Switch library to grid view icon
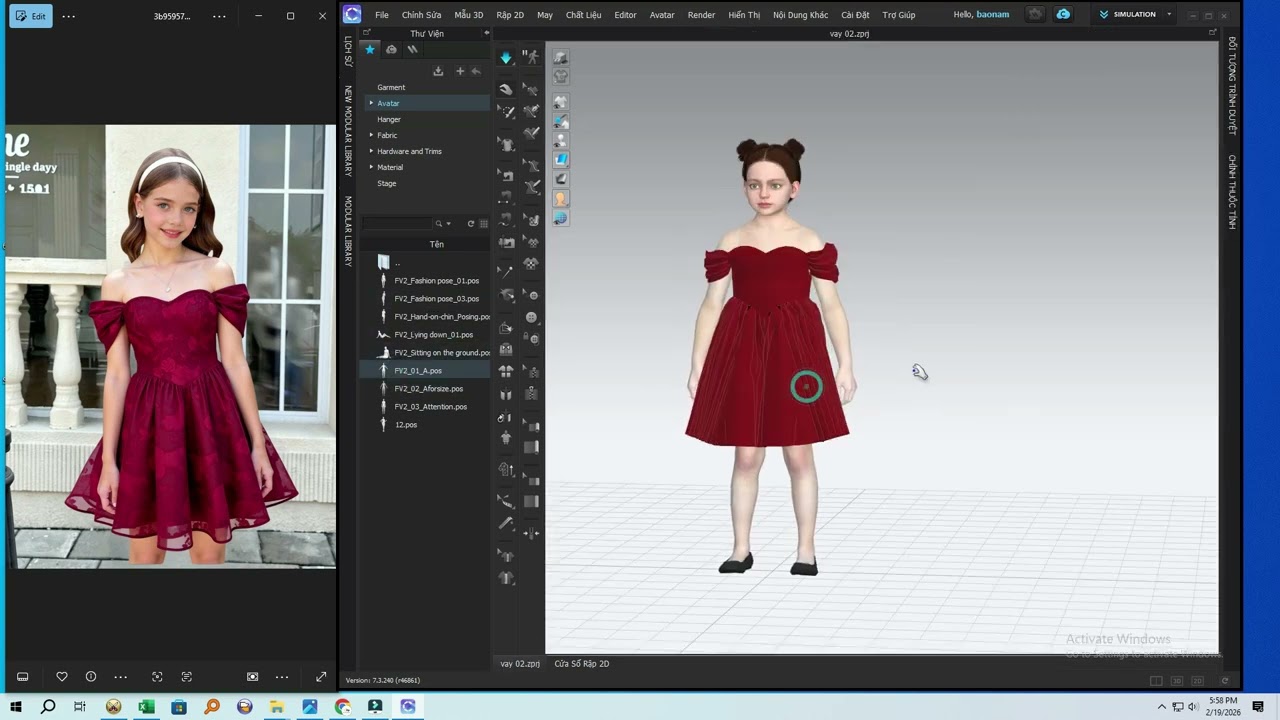1280x720 pixels. (484, 224)
